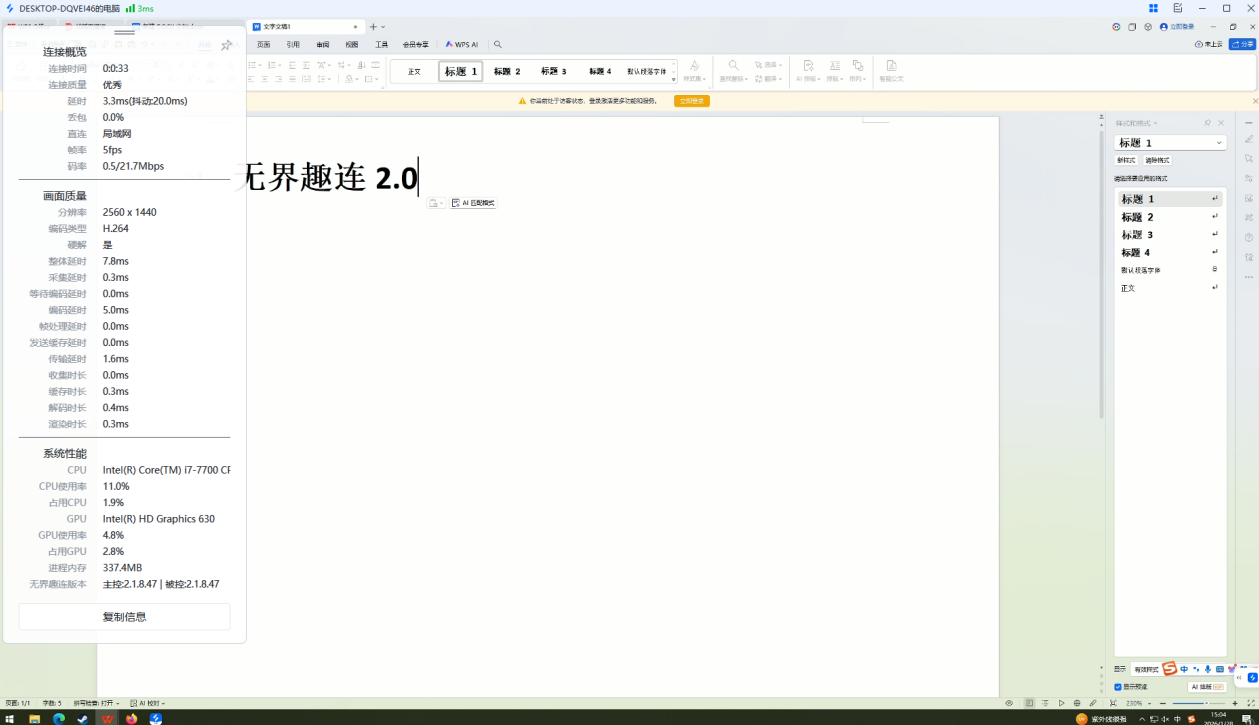Image resolution: width=1259 pixels, height=725 pixels.
Task: Click the 复制信息 button
Action: (x=124, y=617)
